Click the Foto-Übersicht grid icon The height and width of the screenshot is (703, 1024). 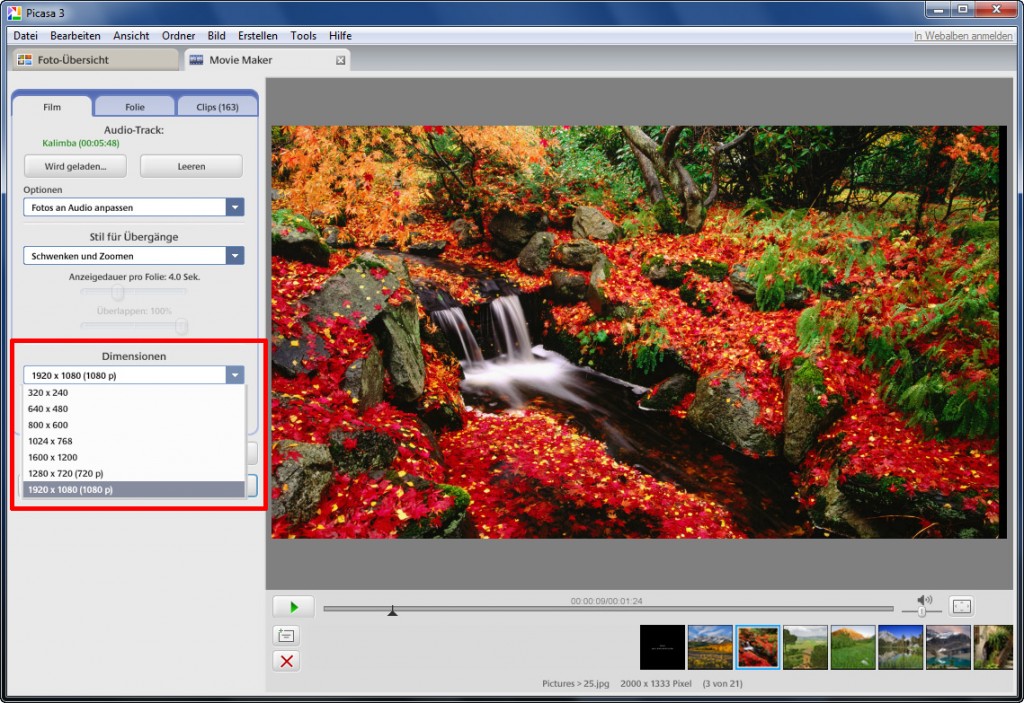(25, 60)
